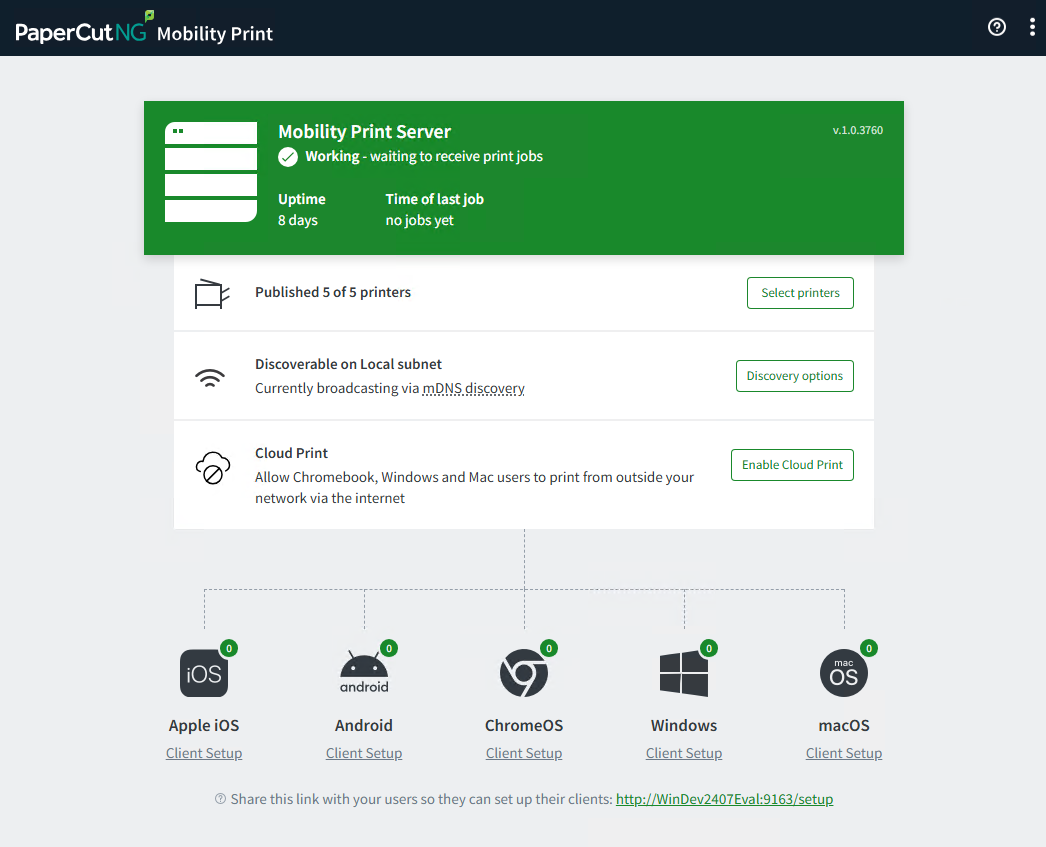Screen dimensions: 1046x847
Task: Click version text v.1.0.3760
Action: 858,130
